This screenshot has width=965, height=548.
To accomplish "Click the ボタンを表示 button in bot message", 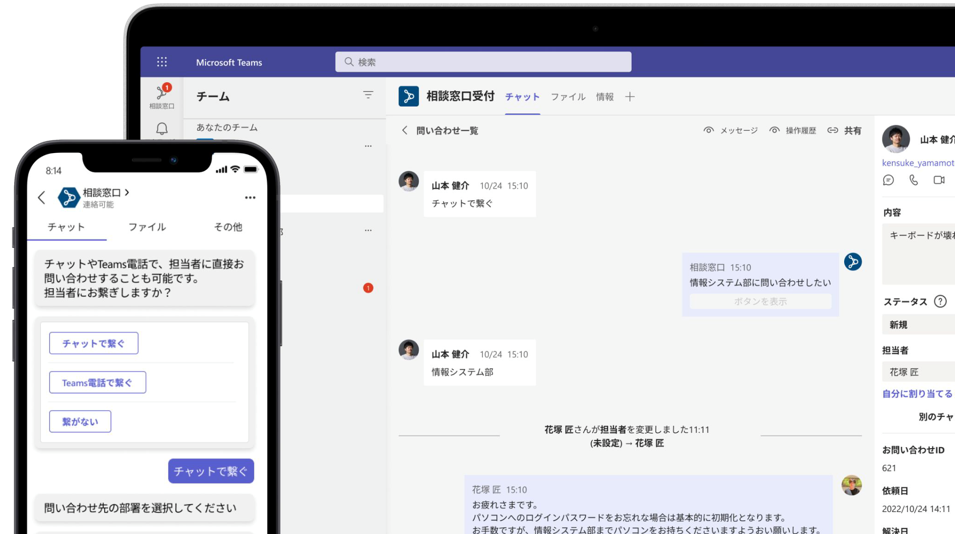I will [761, 301].
